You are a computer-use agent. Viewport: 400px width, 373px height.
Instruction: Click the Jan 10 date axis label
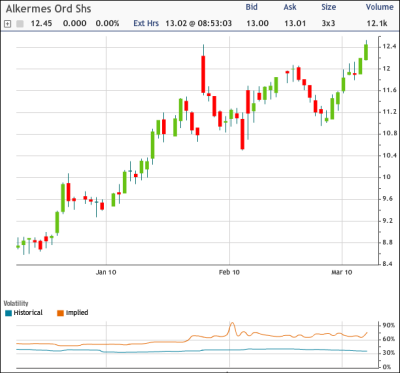[x=106, y=273]
